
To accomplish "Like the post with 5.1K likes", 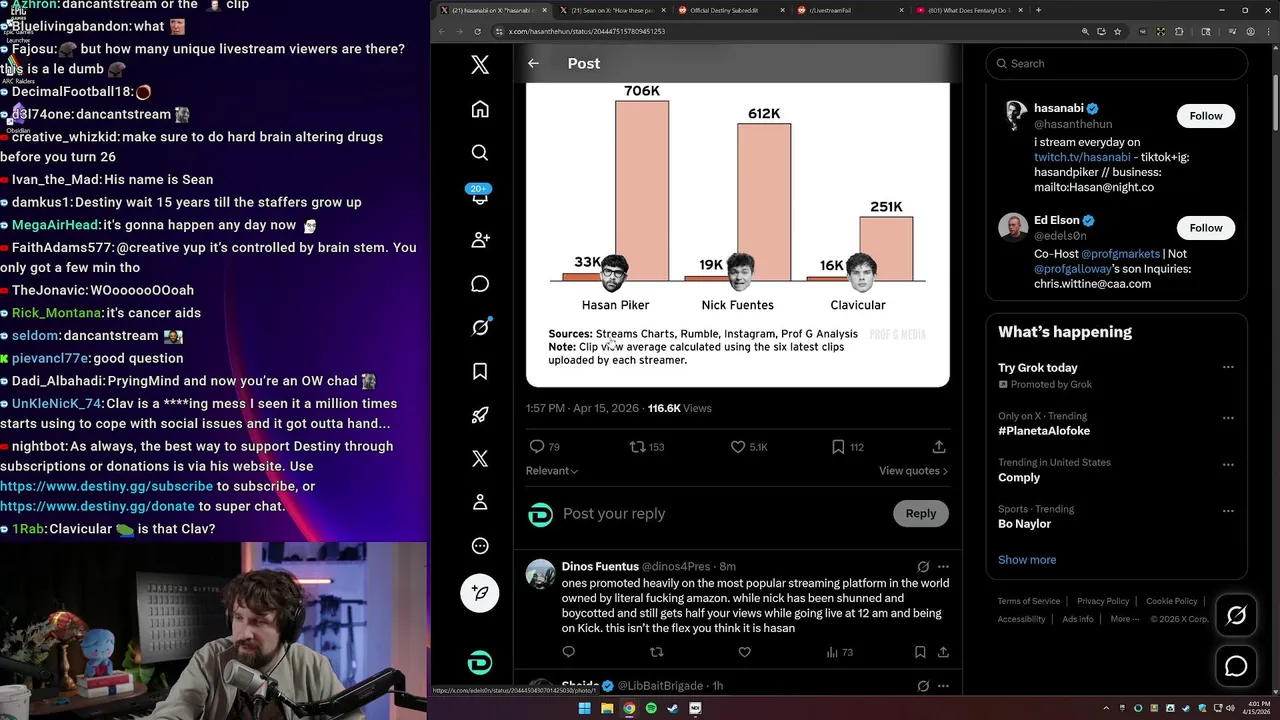I will pyautogui.click(x=748, y=447).
